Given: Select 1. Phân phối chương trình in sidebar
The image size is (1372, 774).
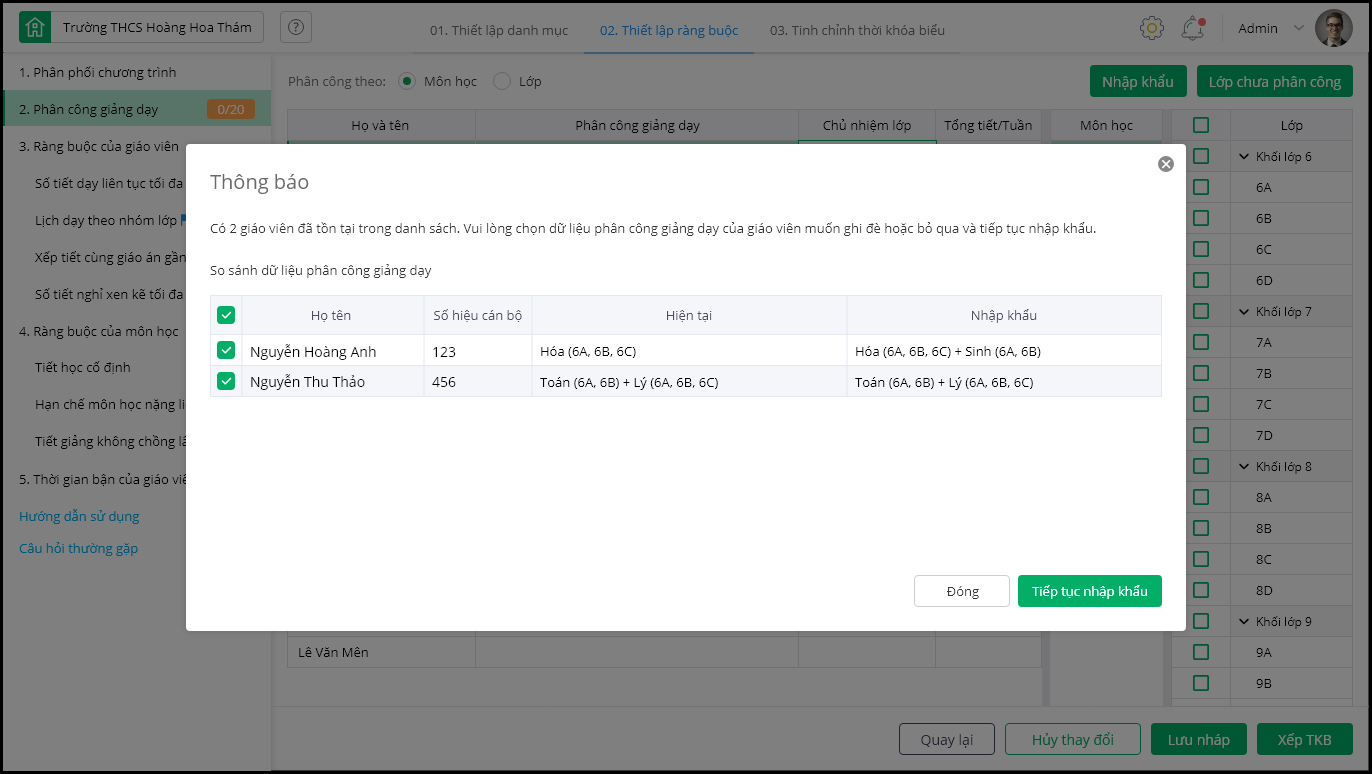Looking at the screenshot, I should (98, 73).
